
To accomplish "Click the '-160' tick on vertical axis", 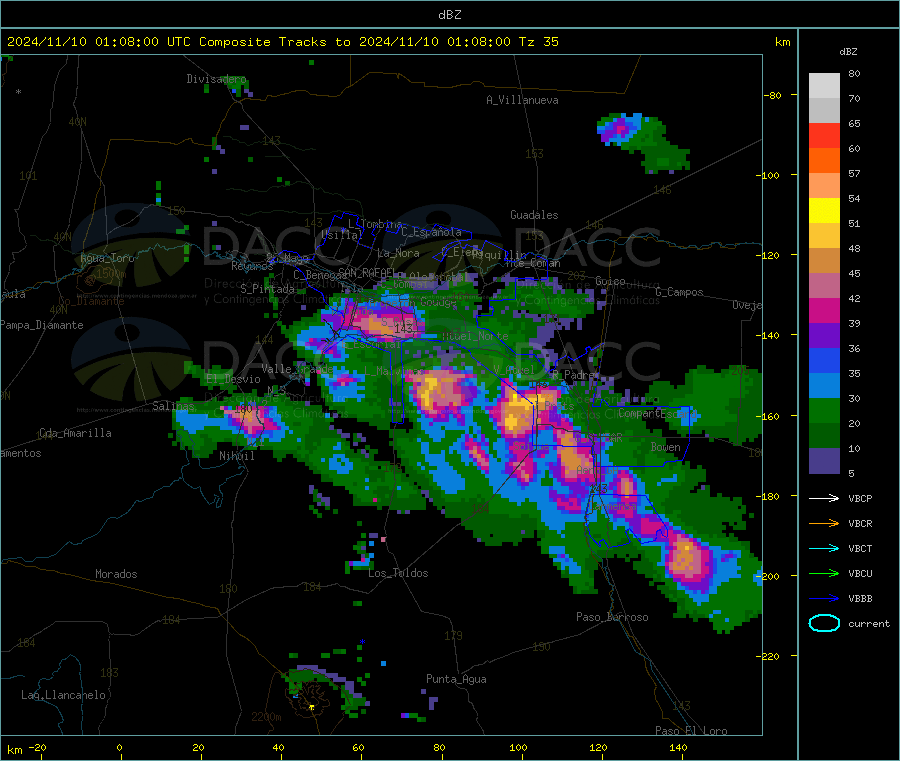I will tap(770, 416).
